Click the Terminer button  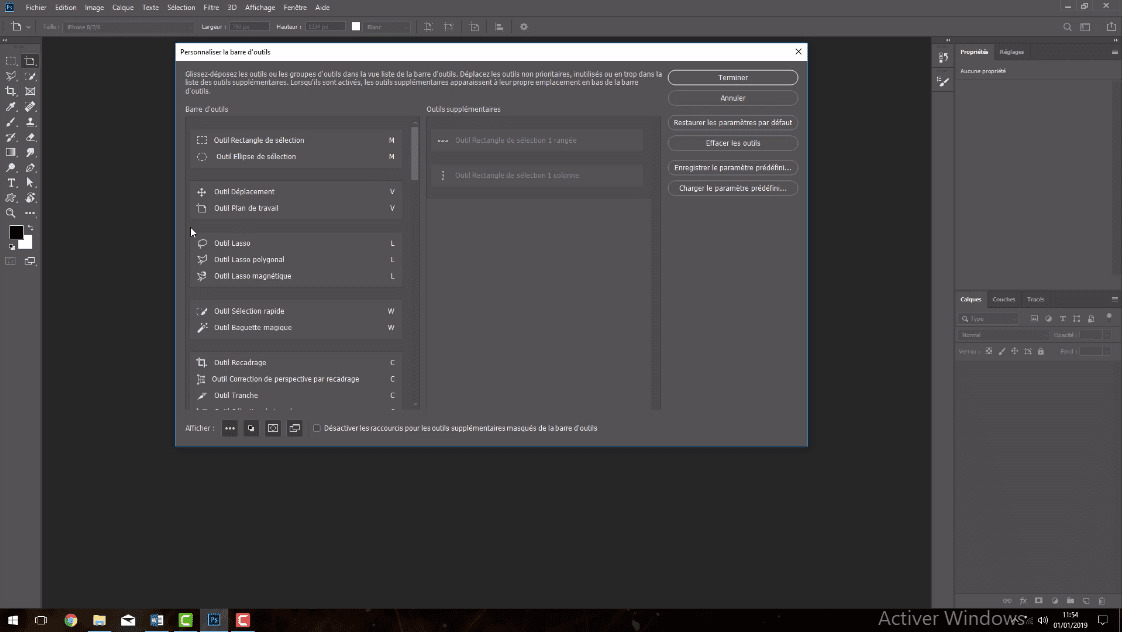point(733,77)
